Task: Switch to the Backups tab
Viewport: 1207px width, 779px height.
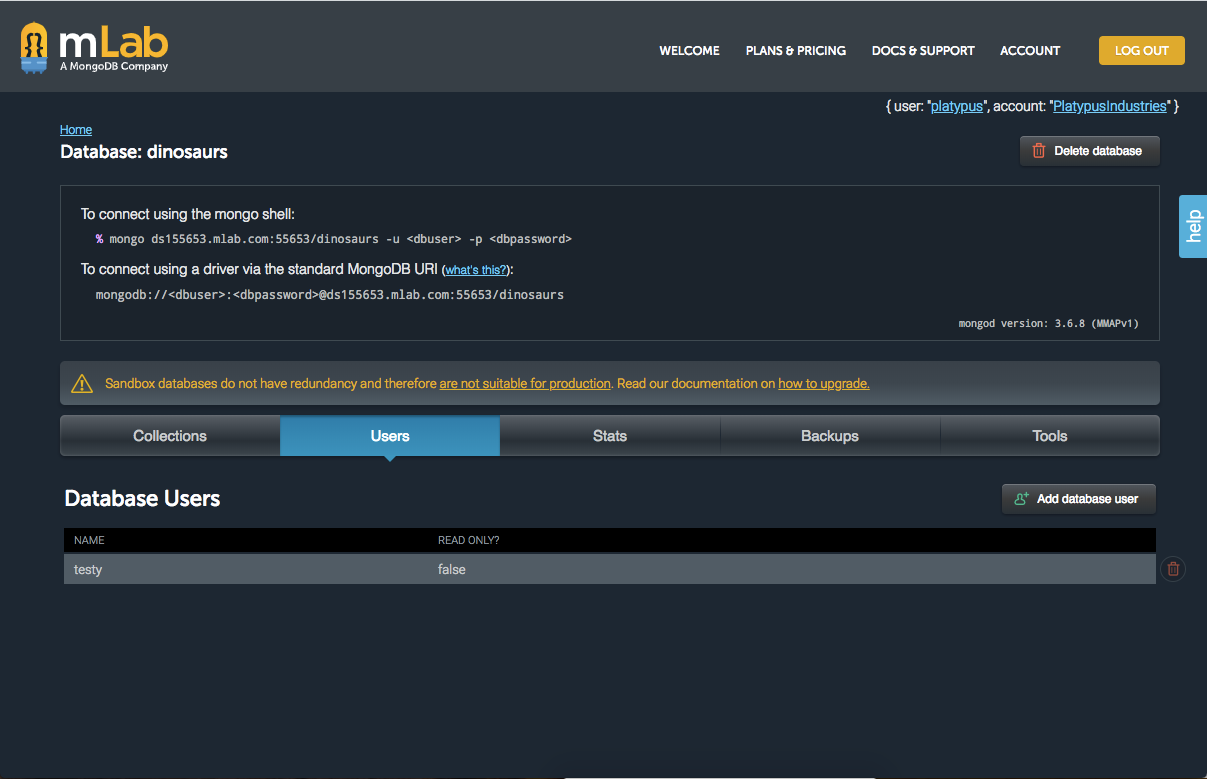Action: [x=830, y=435]
